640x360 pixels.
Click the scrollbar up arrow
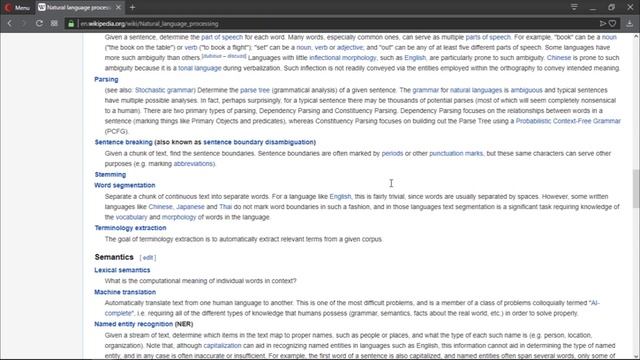click(x=636, y=36)
